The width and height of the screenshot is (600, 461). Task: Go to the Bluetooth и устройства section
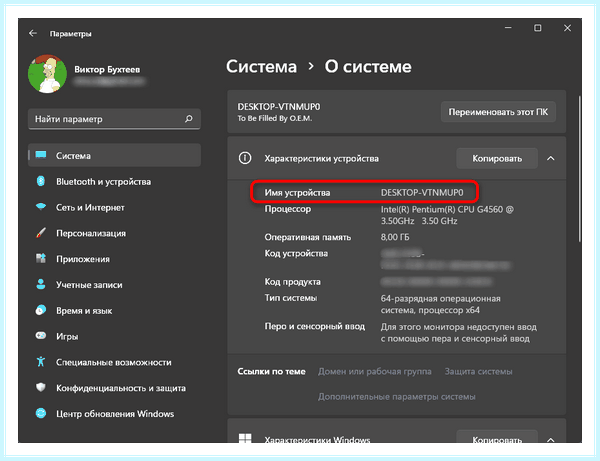pos(103,182)
